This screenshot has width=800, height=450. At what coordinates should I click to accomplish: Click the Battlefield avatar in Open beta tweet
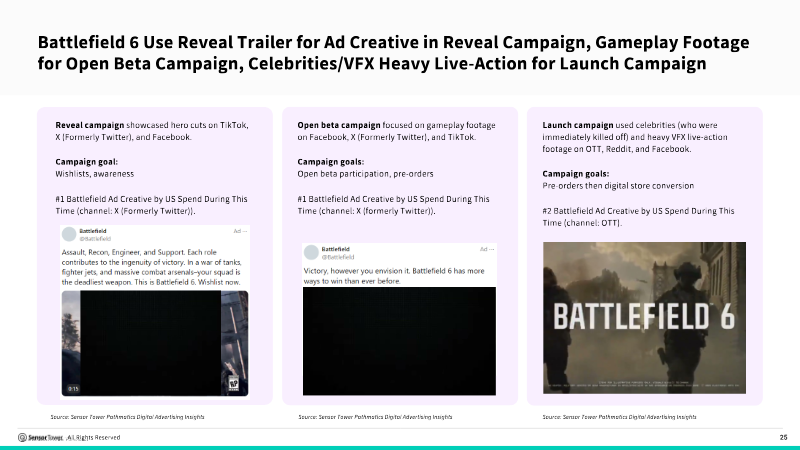click(311, 253)
